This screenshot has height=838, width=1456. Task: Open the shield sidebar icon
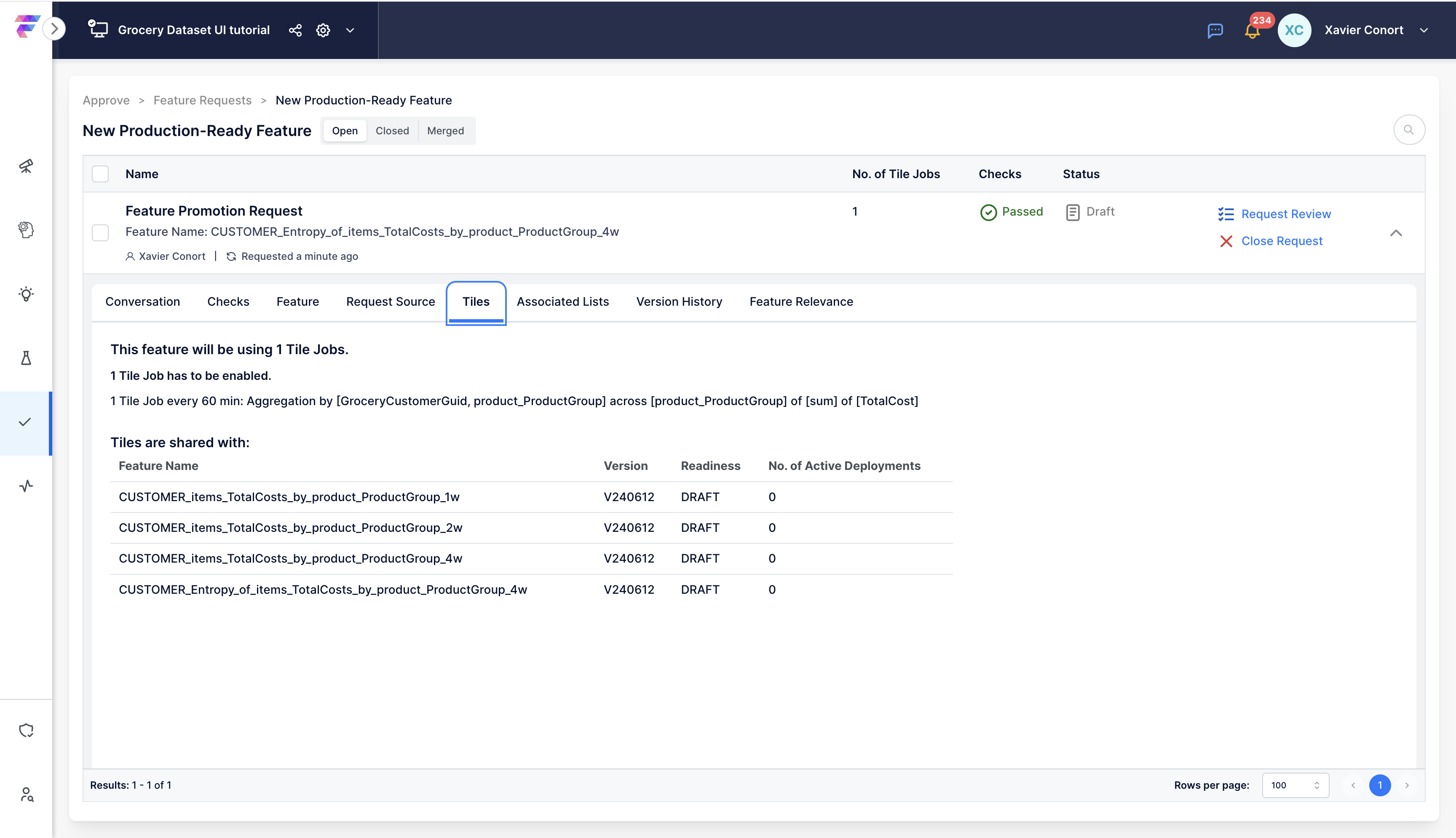(26, 730)
